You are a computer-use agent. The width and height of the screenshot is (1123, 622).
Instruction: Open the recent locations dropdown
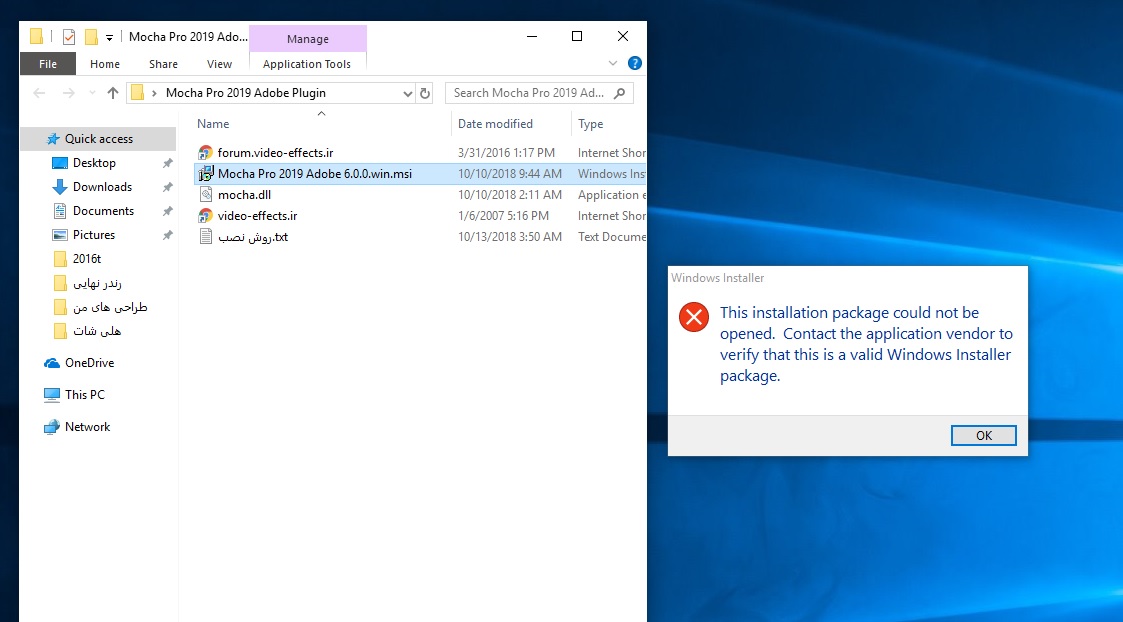(x=92, y=92)
